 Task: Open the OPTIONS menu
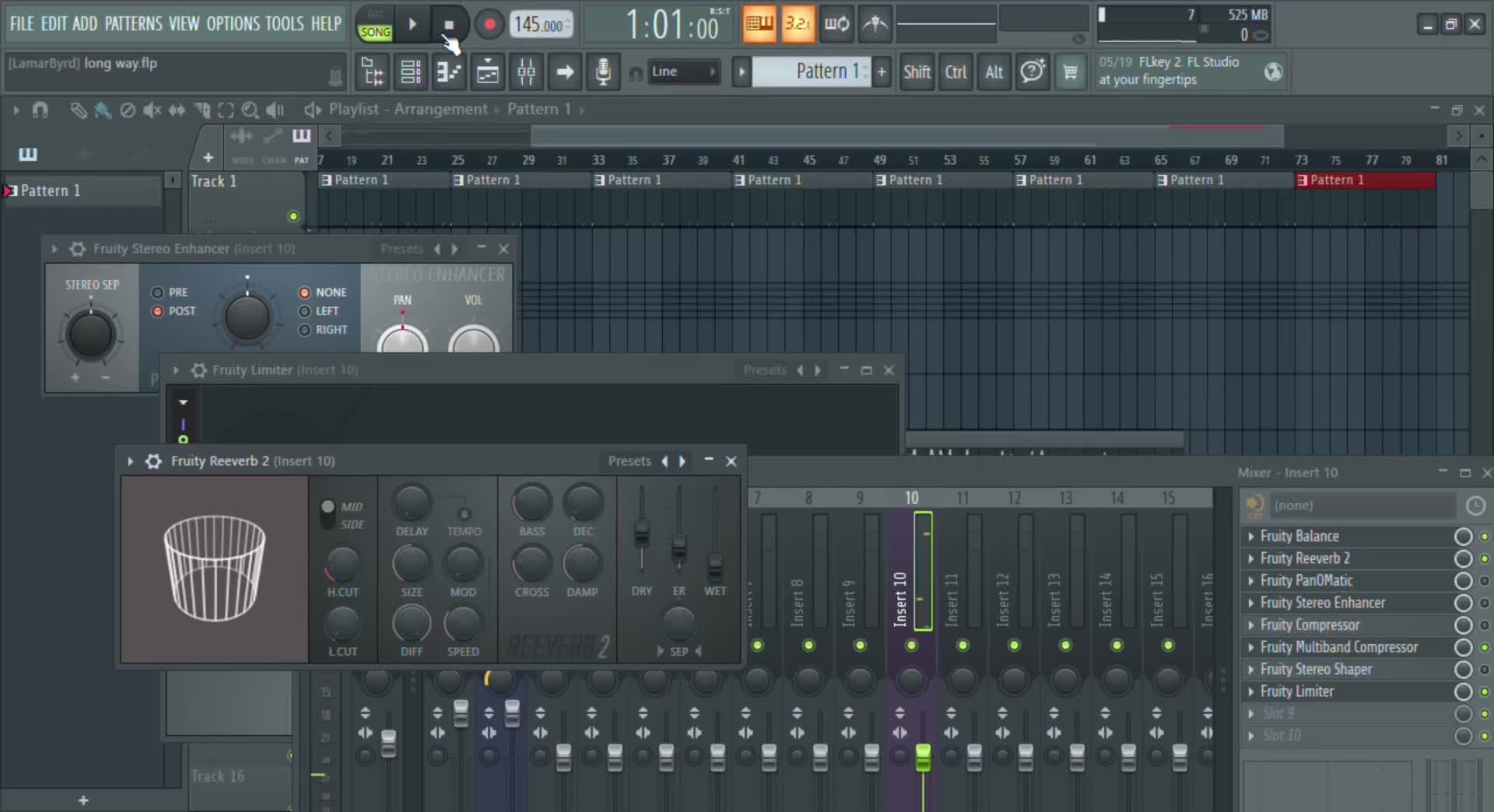click(233, 24)
